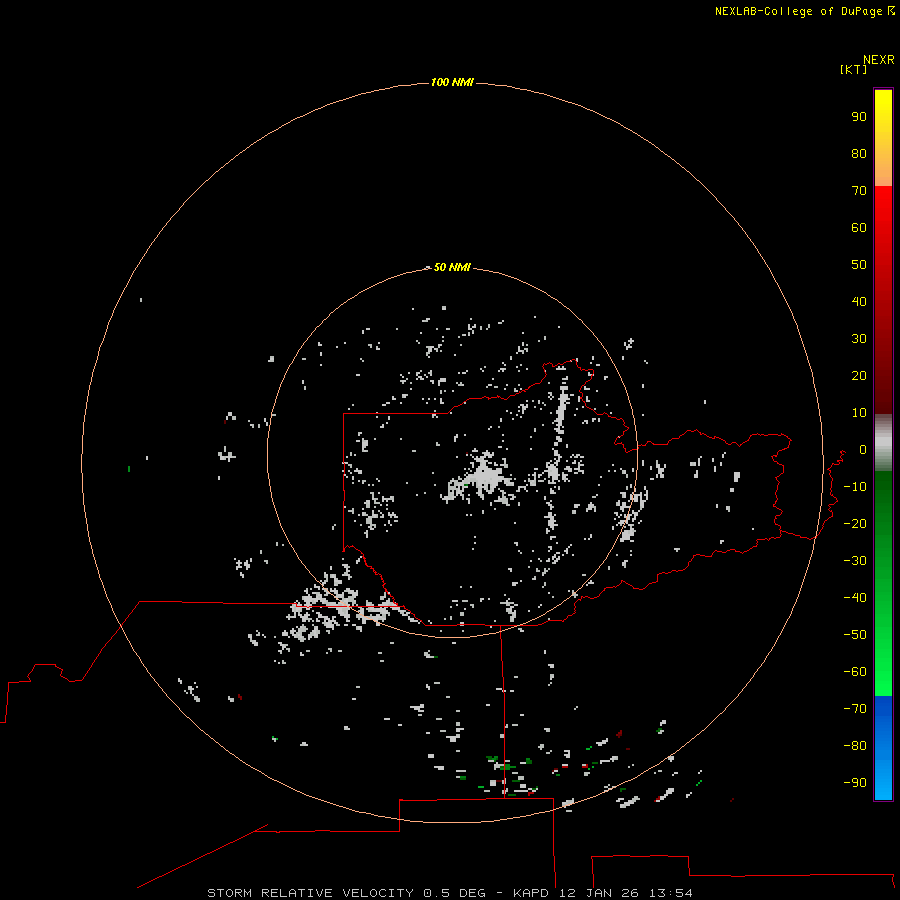Click the 40 value on velocity scale
The height and width of the screenshot is (900, 900).
tap(859, 301)
